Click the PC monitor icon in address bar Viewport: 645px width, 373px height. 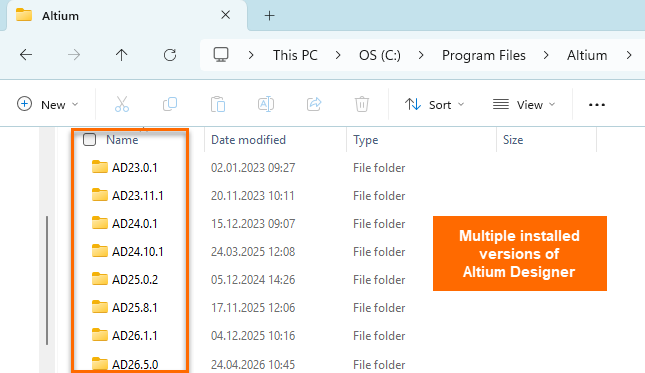221,55
